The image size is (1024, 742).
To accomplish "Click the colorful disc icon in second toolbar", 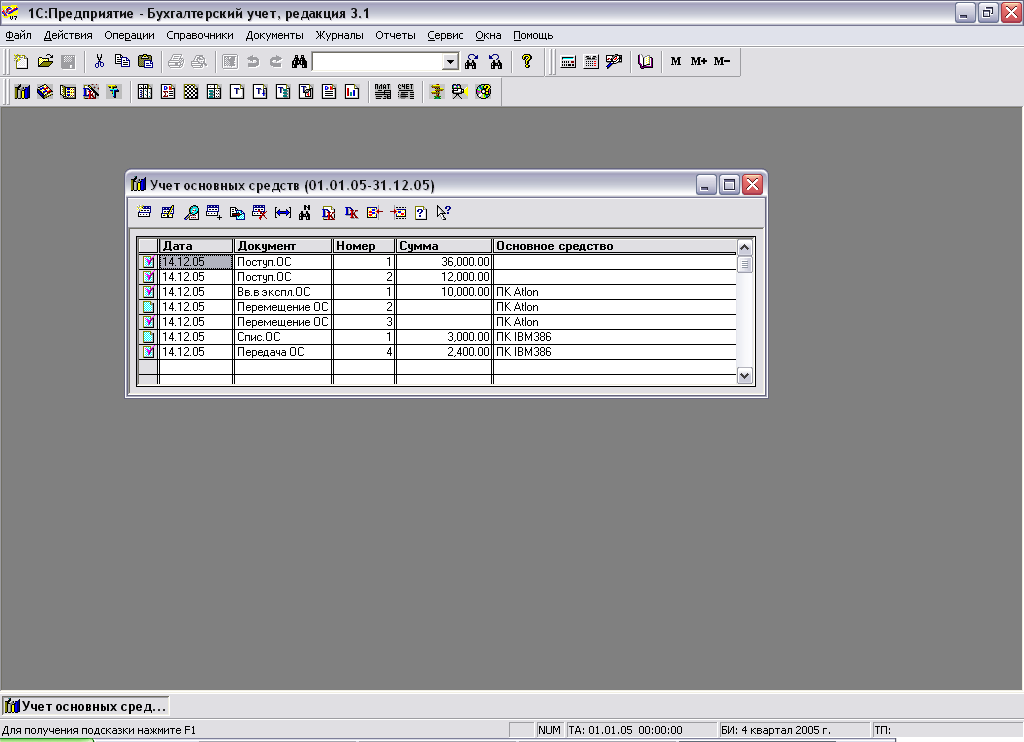I will tap(483, 91).
